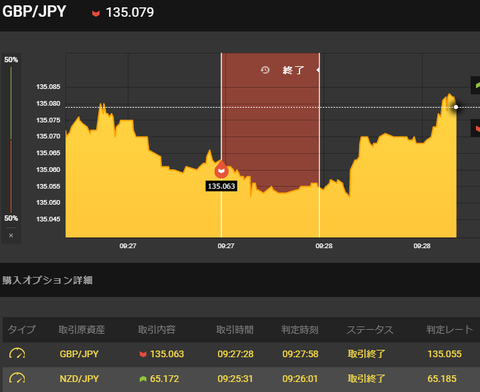Click the red lower sentiment bar
This screenshot has width=480, height=392.
[11, 176]
